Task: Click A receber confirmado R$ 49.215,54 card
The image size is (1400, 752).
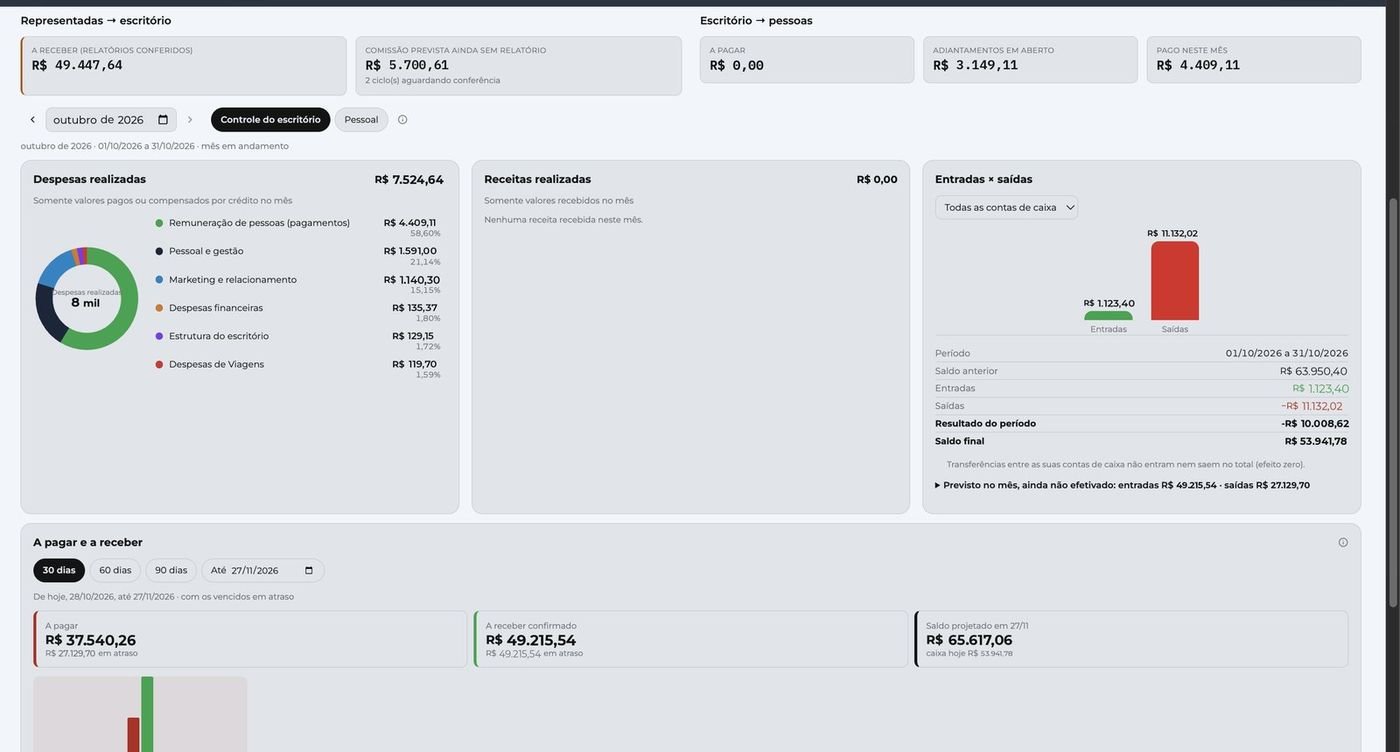Action: click(x=691, y=640)
